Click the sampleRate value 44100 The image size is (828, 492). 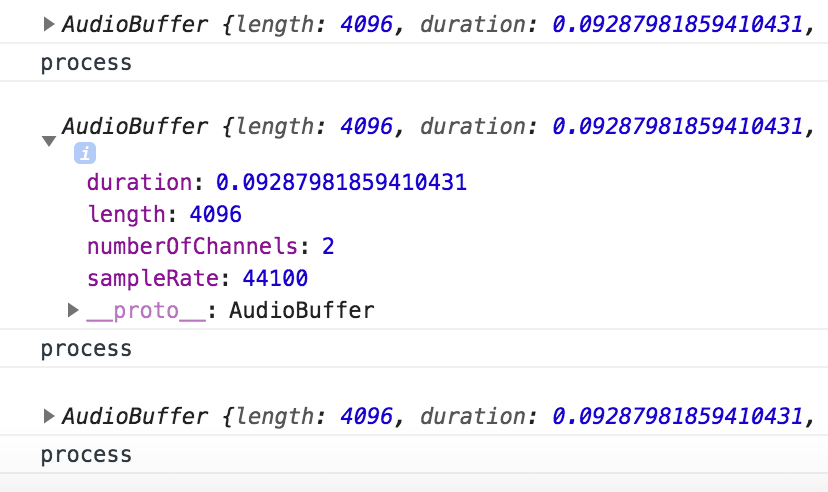[x=275, y=278]
